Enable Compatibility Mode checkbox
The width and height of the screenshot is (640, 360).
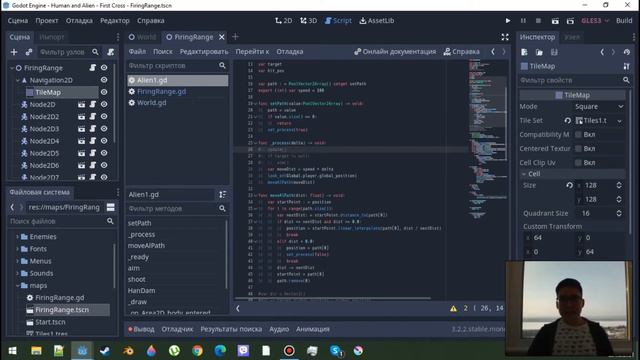tap(578, 135)
